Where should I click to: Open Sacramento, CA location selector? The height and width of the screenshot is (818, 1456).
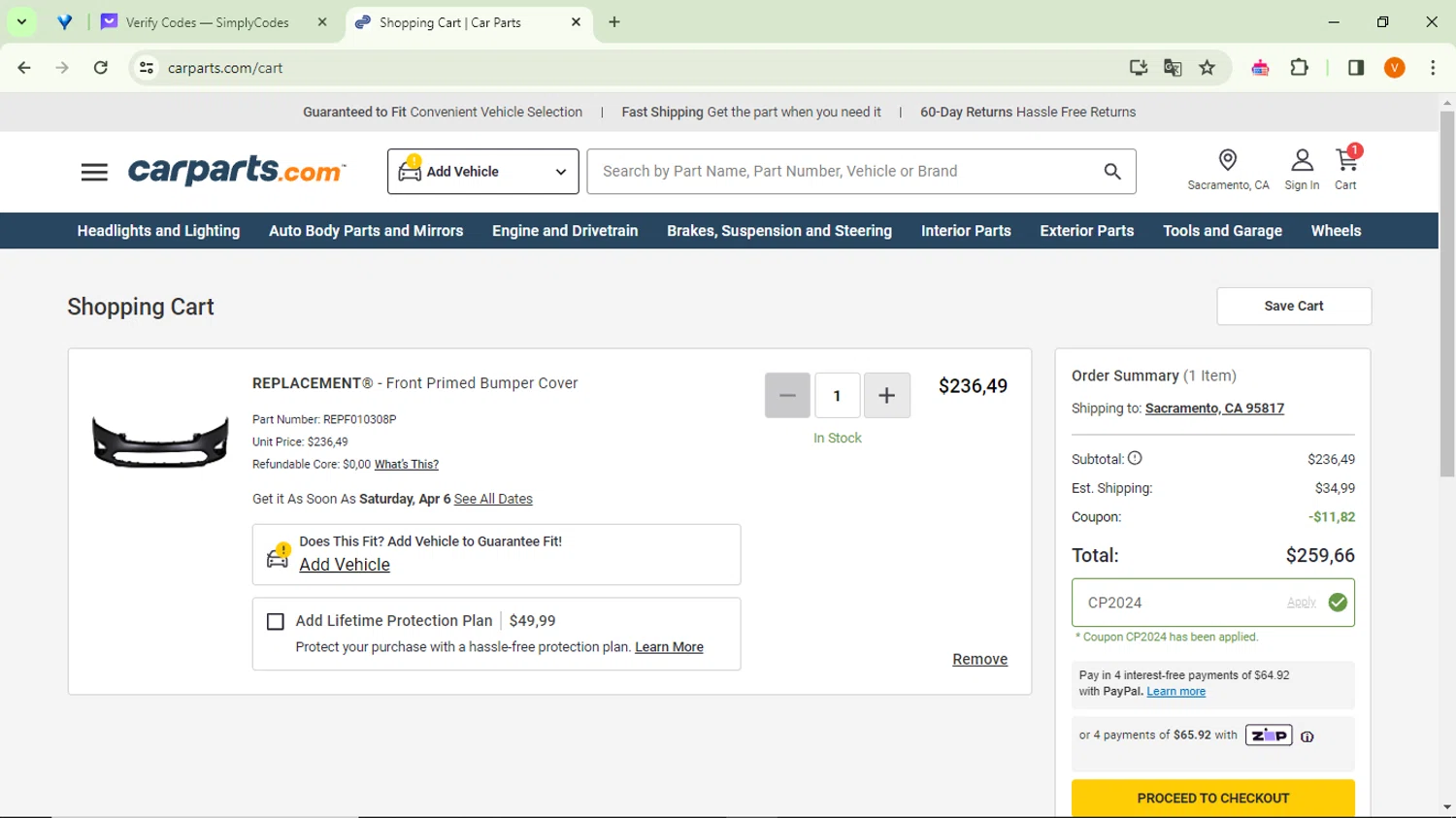click(1228, 170)
